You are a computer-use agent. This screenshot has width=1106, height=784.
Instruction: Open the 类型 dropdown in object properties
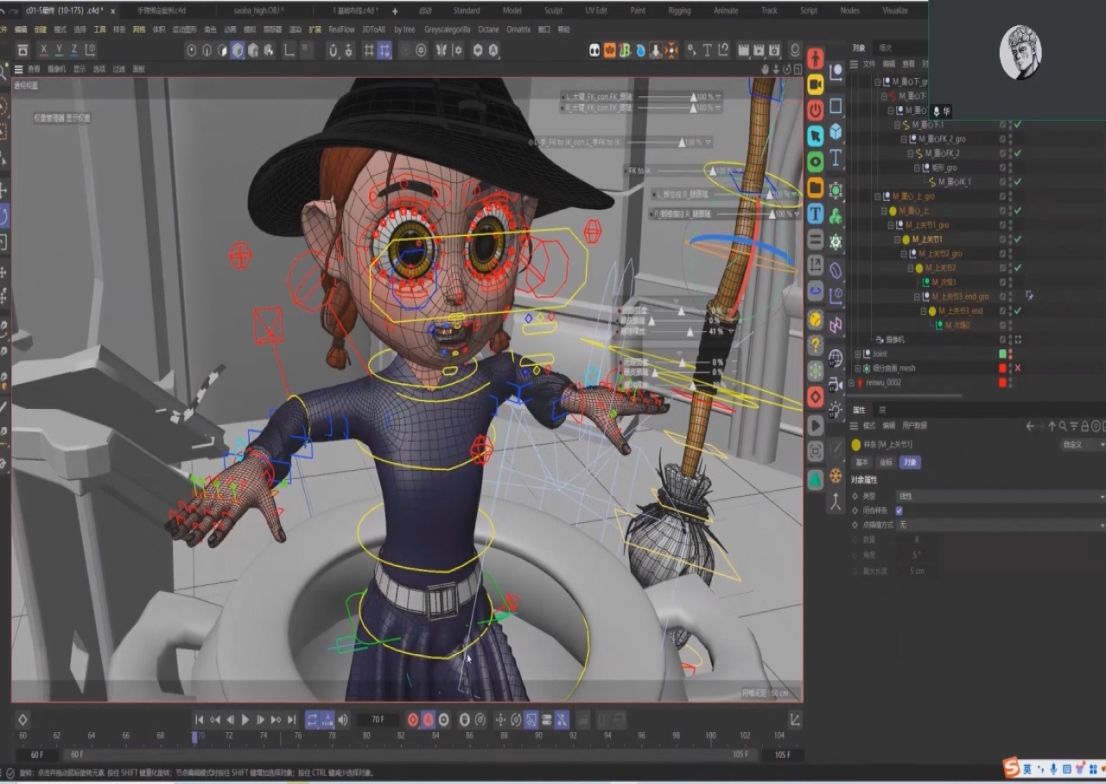[x=1000, y=496]
